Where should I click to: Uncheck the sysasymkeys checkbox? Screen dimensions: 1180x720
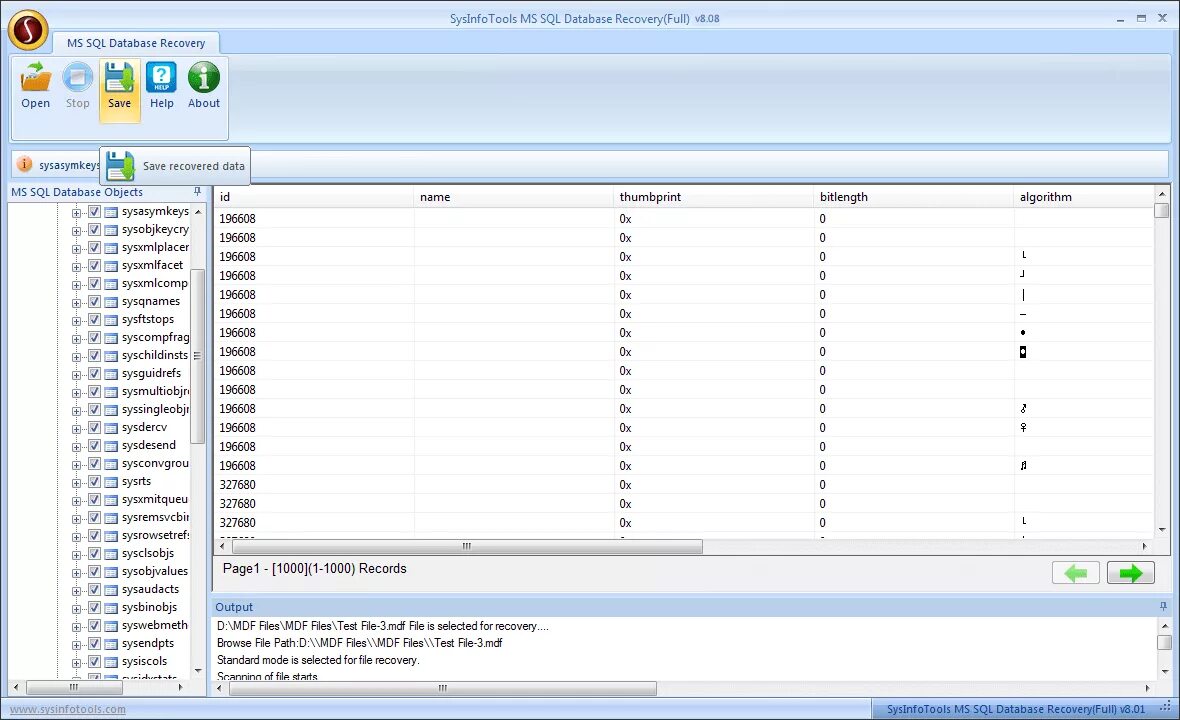click(x=94, y=211)
